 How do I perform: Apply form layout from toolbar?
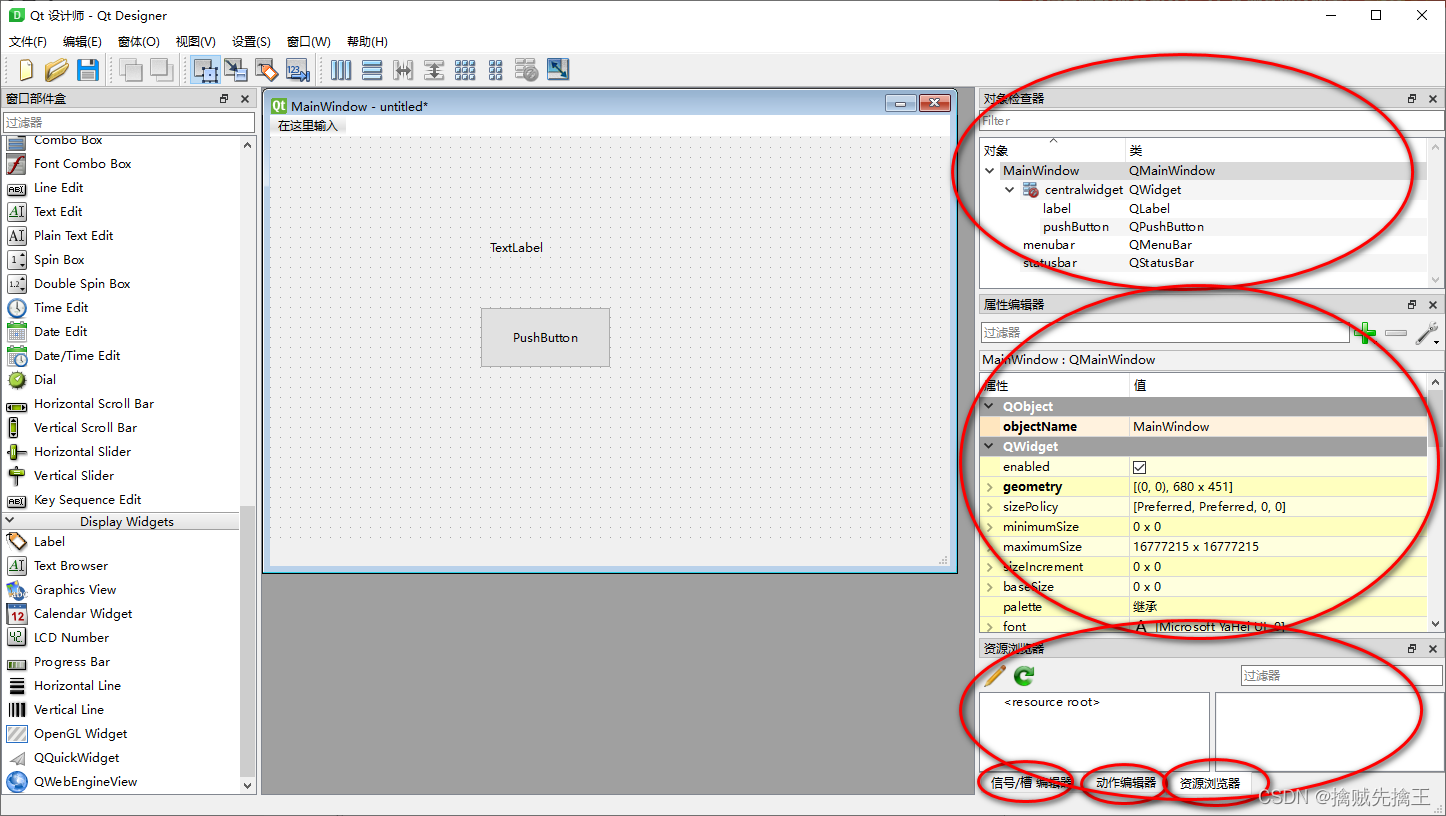pyautogui.click(x=496, y=69)
